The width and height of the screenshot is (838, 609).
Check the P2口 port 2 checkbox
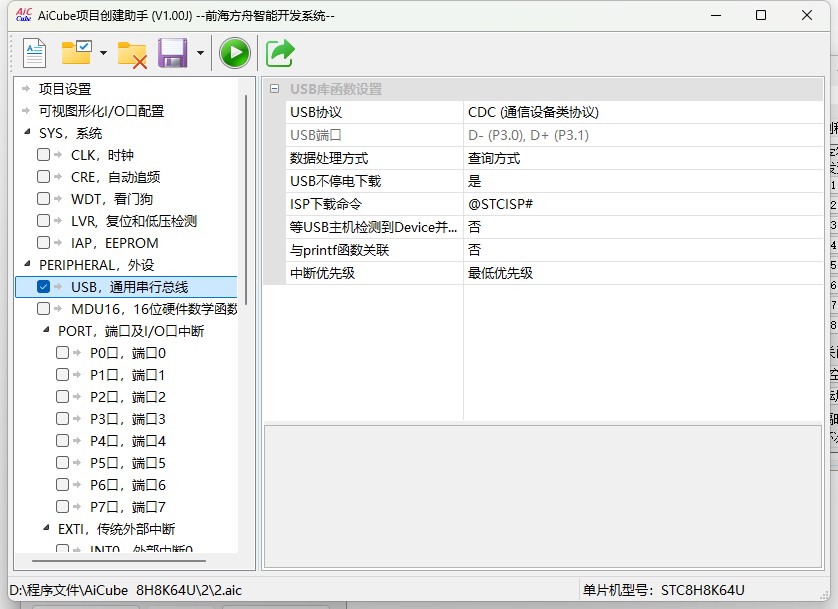pyautogui.click(x=63, y=396)
